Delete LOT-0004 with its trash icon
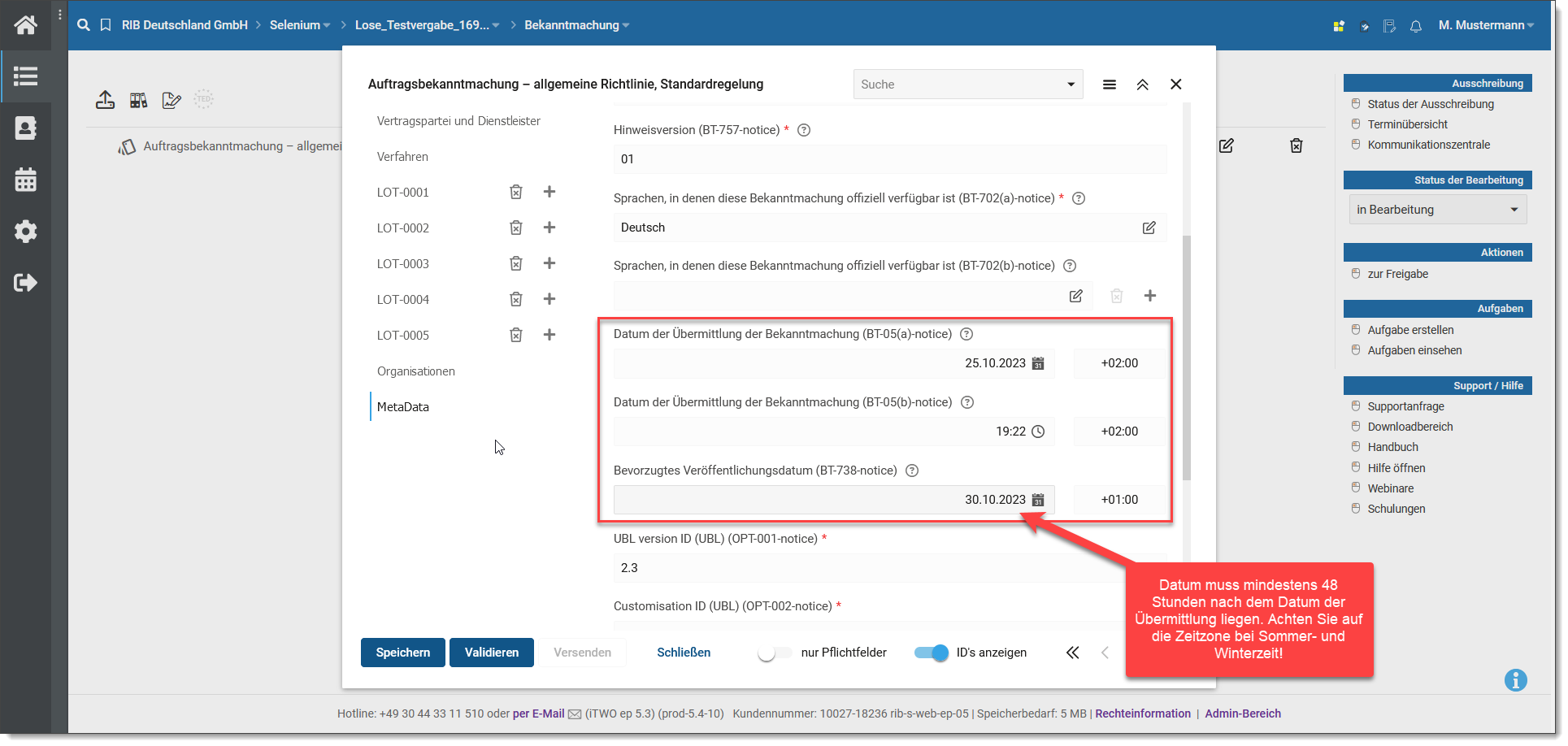The height and width of the screenshot is (746, 1568). pyautogui.click(x=516, y=299)
